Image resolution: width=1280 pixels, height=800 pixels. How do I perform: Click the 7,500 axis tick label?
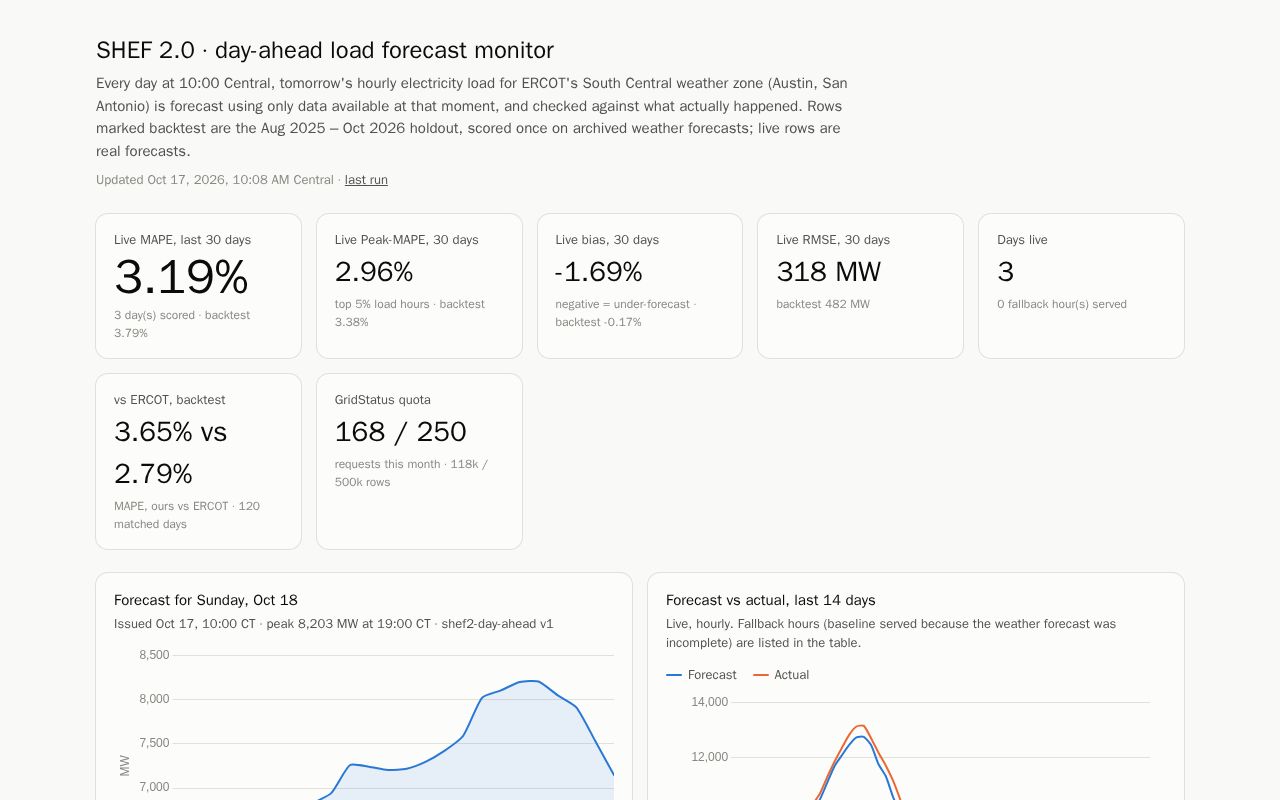tap(154, 743)
